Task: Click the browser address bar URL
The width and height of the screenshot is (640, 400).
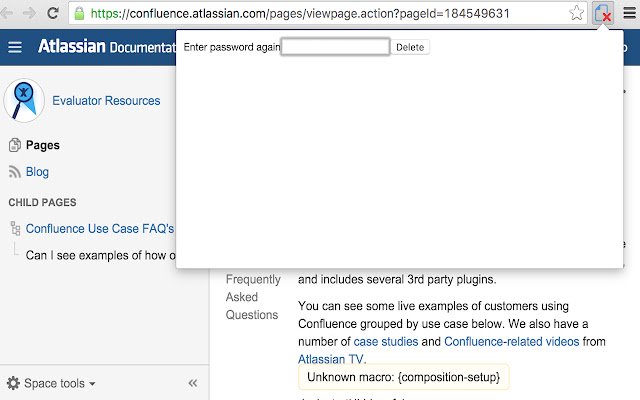Action: point(300,13)
